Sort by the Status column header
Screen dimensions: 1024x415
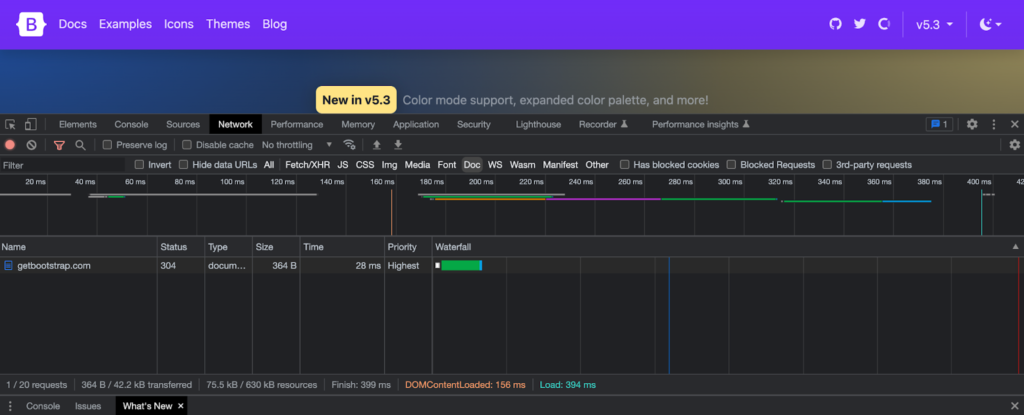pos(181,247)
